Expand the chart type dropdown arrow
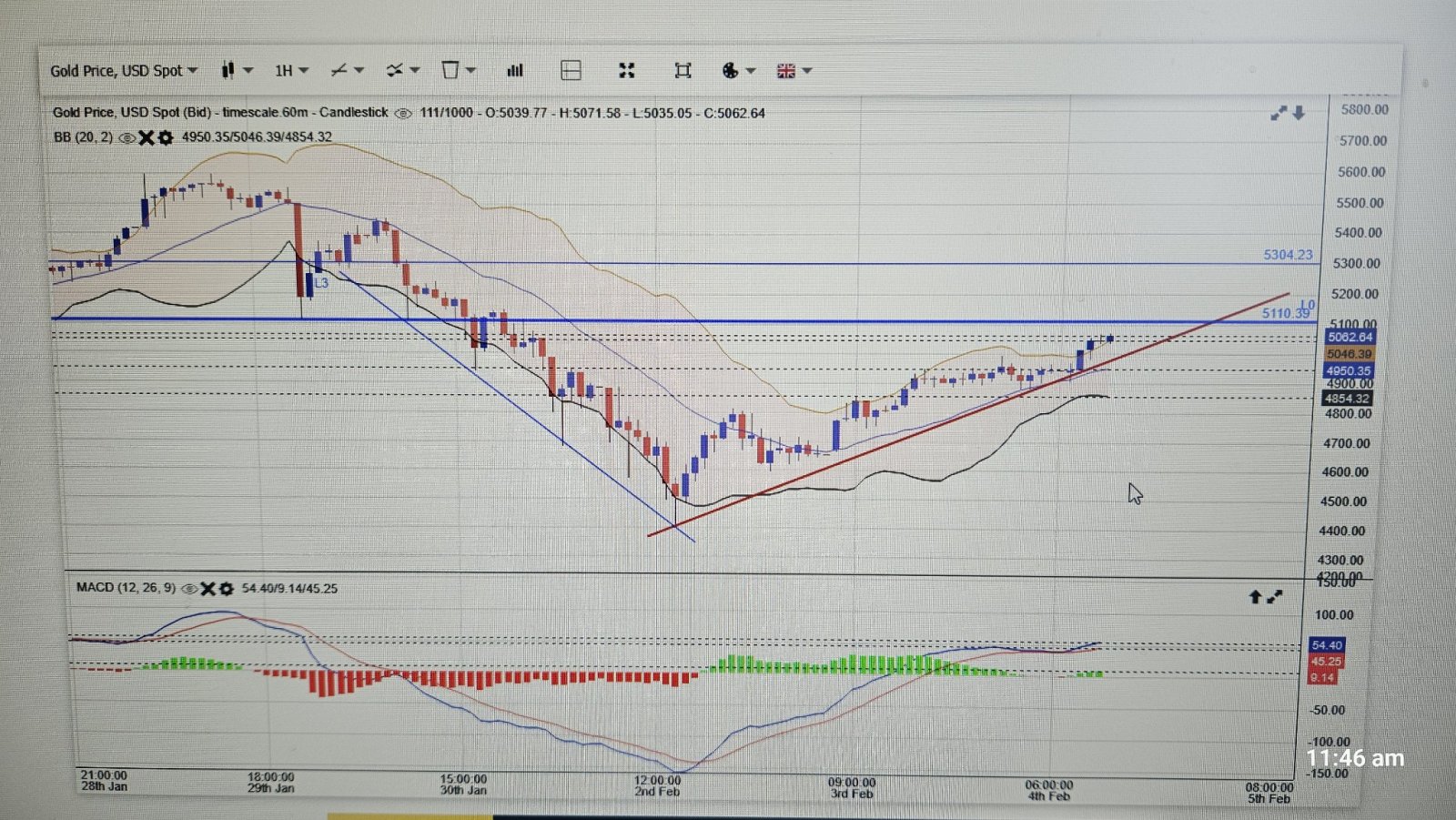The width and height of the screenshot is (1456, 820). click(248, 70)
